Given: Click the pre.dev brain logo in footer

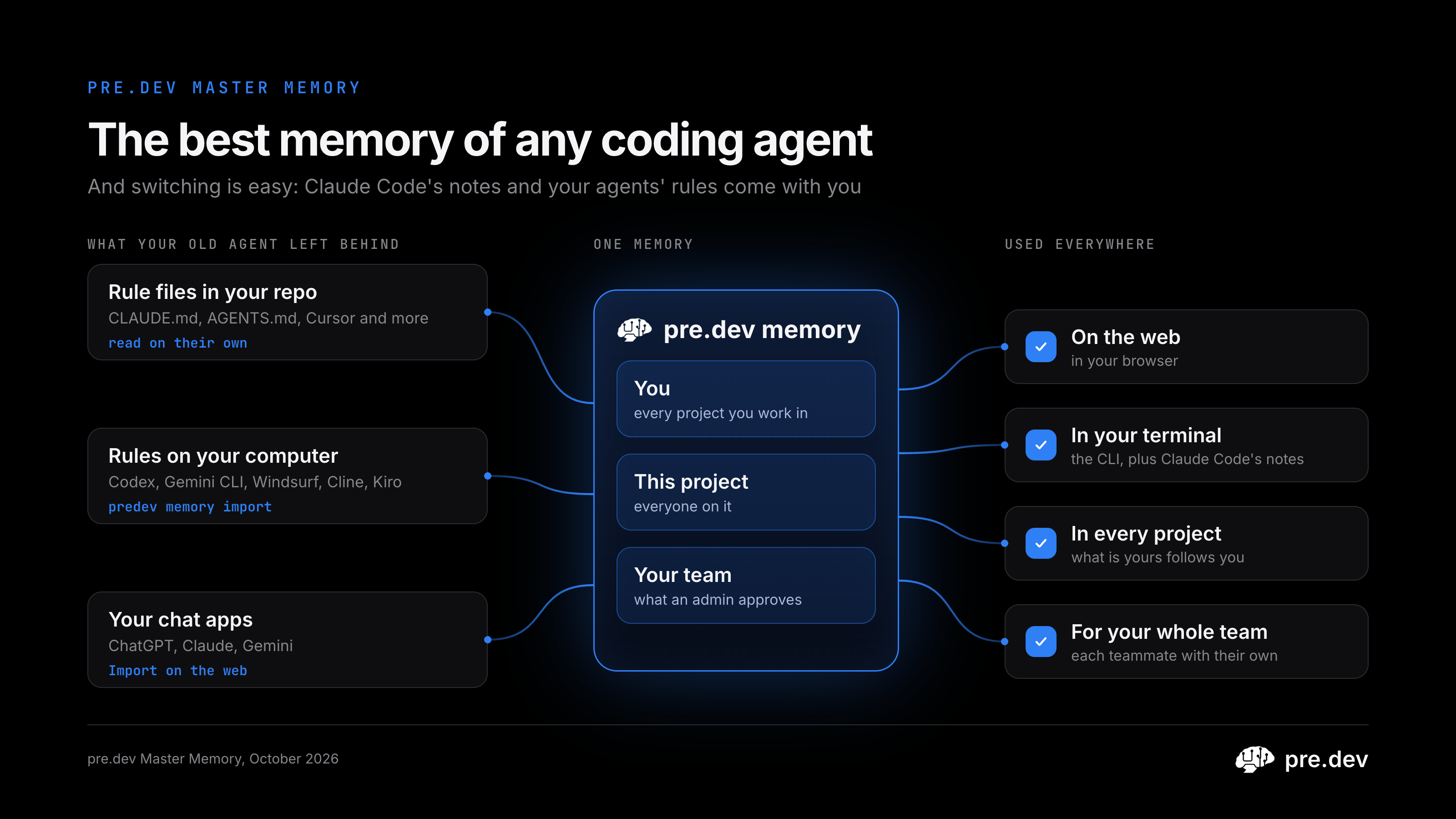Looking at the screenshot, I should pyautogui.click(x=1254, y=759).
